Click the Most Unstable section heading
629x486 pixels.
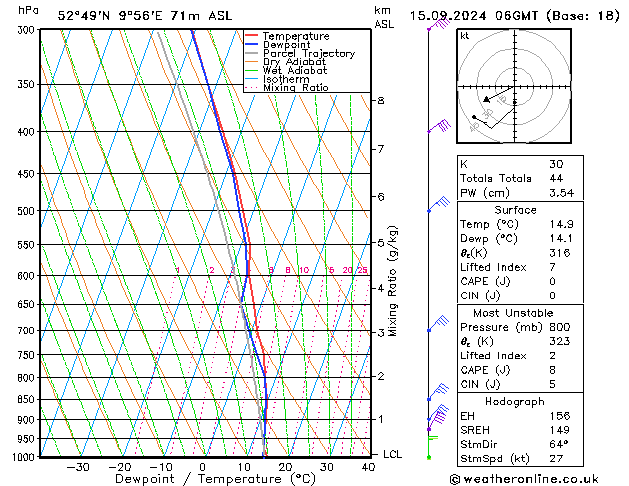513,313
